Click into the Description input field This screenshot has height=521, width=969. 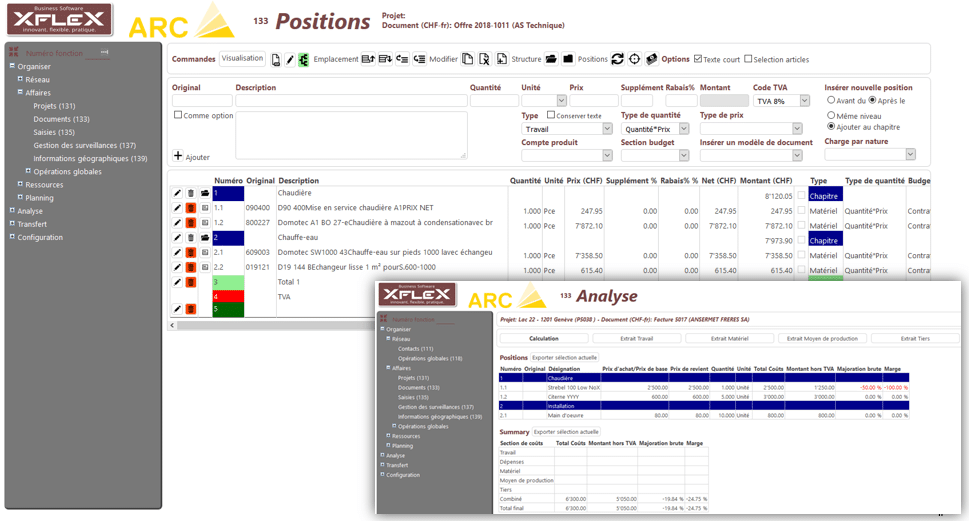[350, 101]
